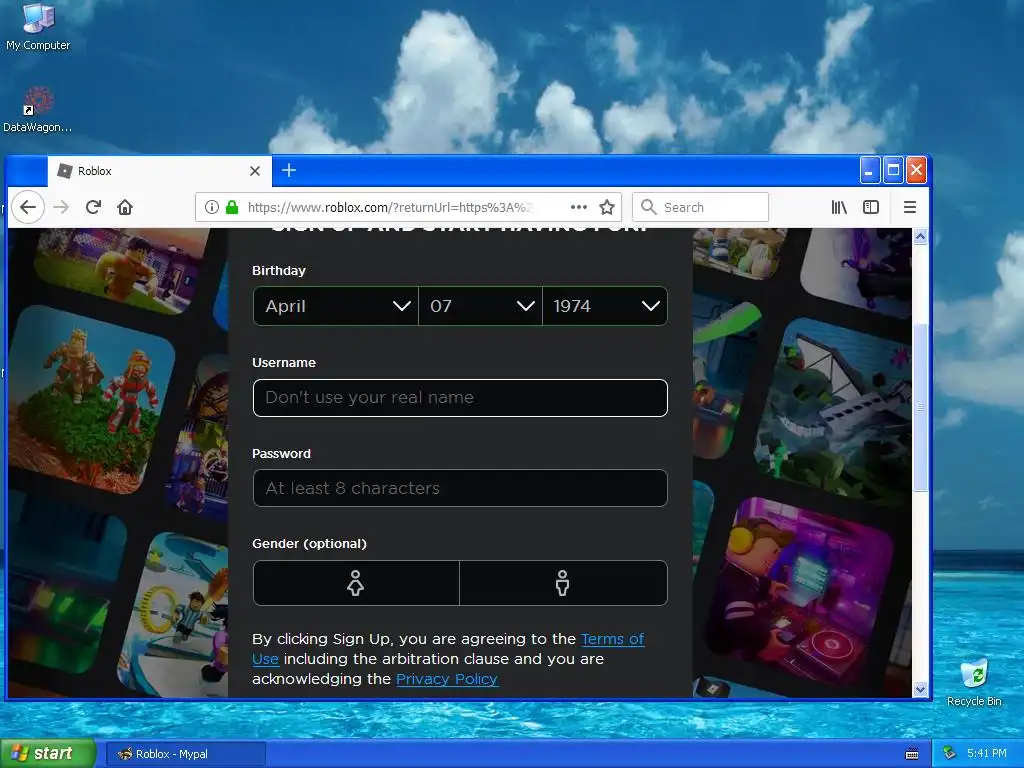Click the keyboard icon in system tray
The height and width of the screenshot is (768, 1024).
click(912, 754)
